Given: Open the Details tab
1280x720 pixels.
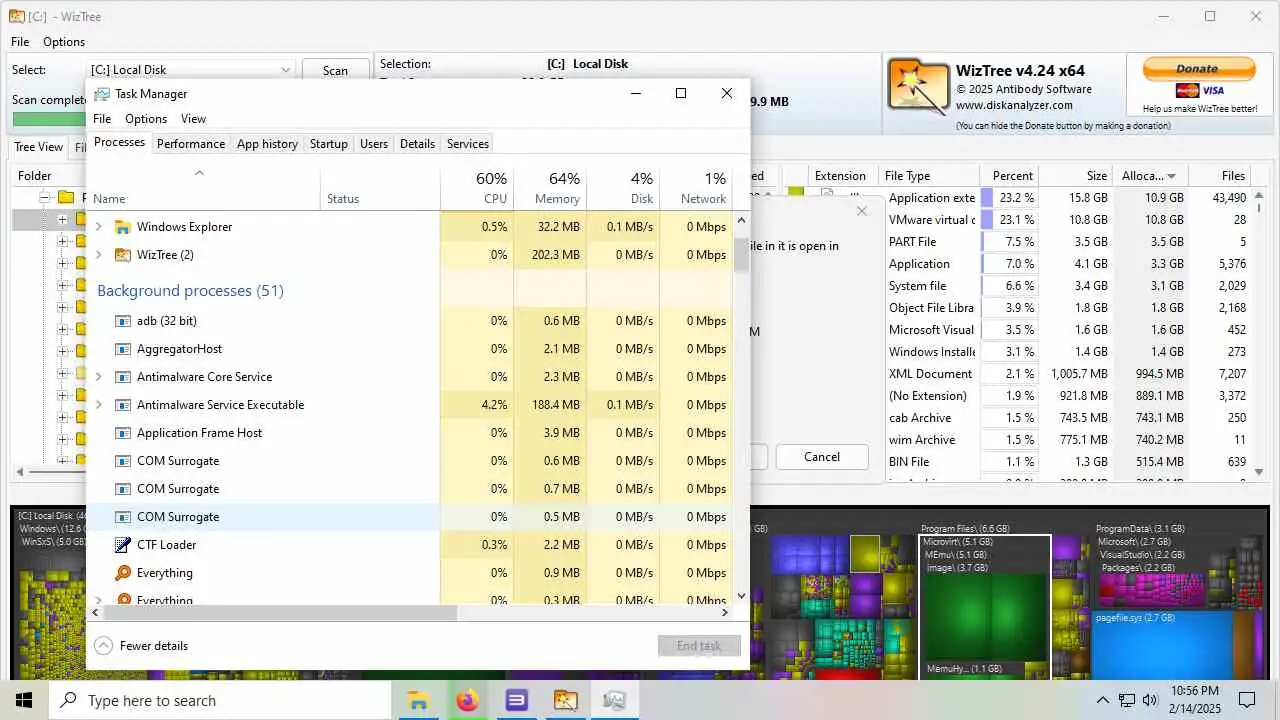Looking at the screenshot, I should click(x=417, y=144).
